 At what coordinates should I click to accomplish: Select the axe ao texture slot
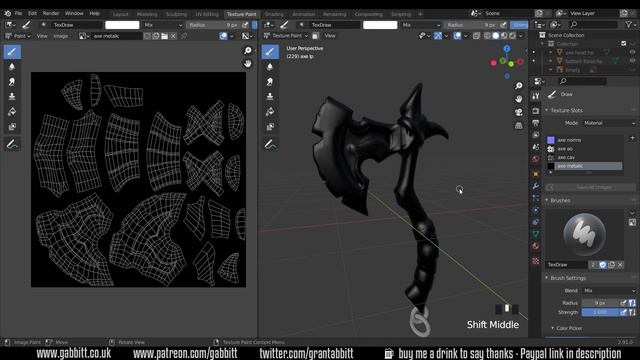584,149
